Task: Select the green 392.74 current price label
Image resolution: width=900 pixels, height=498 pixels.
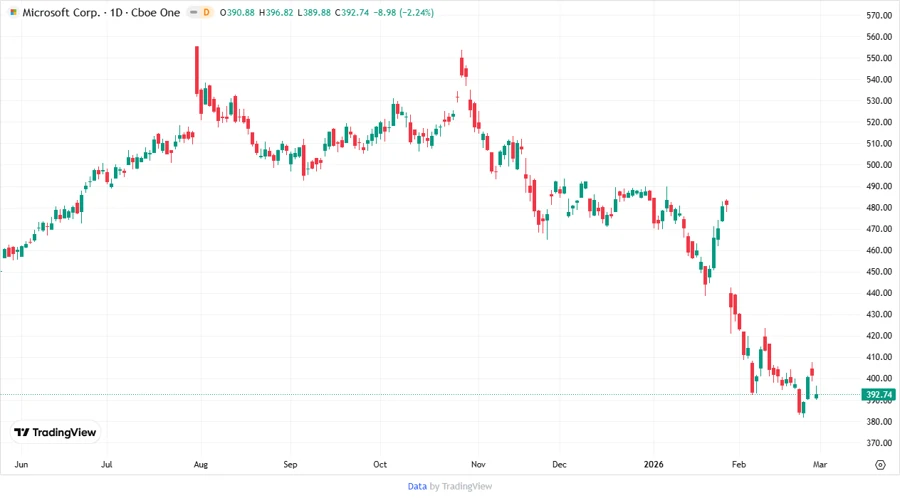Action: click(877, 395)
